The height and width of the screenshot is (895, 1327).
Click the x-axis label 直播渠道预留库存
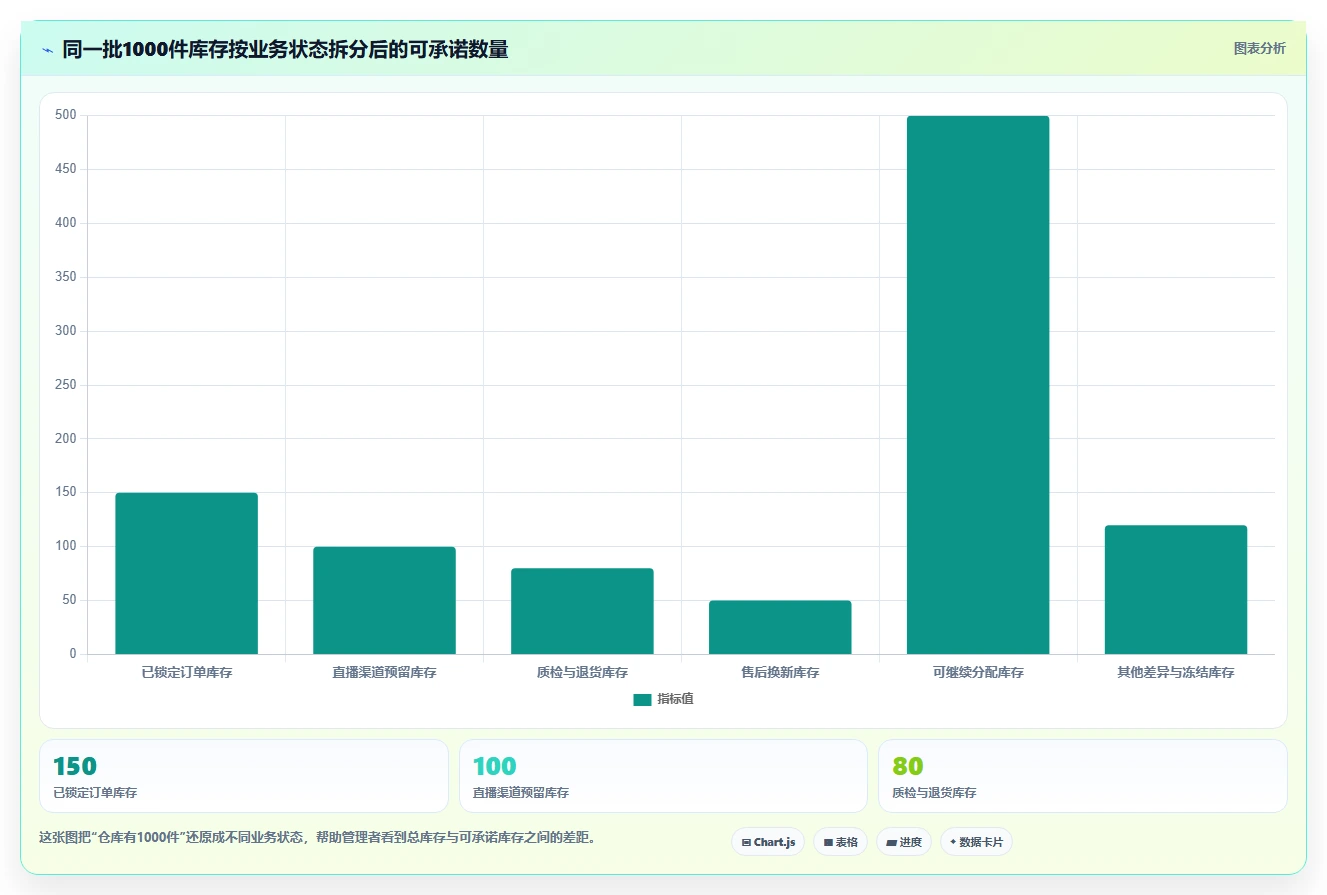click(x=384, y=673)
